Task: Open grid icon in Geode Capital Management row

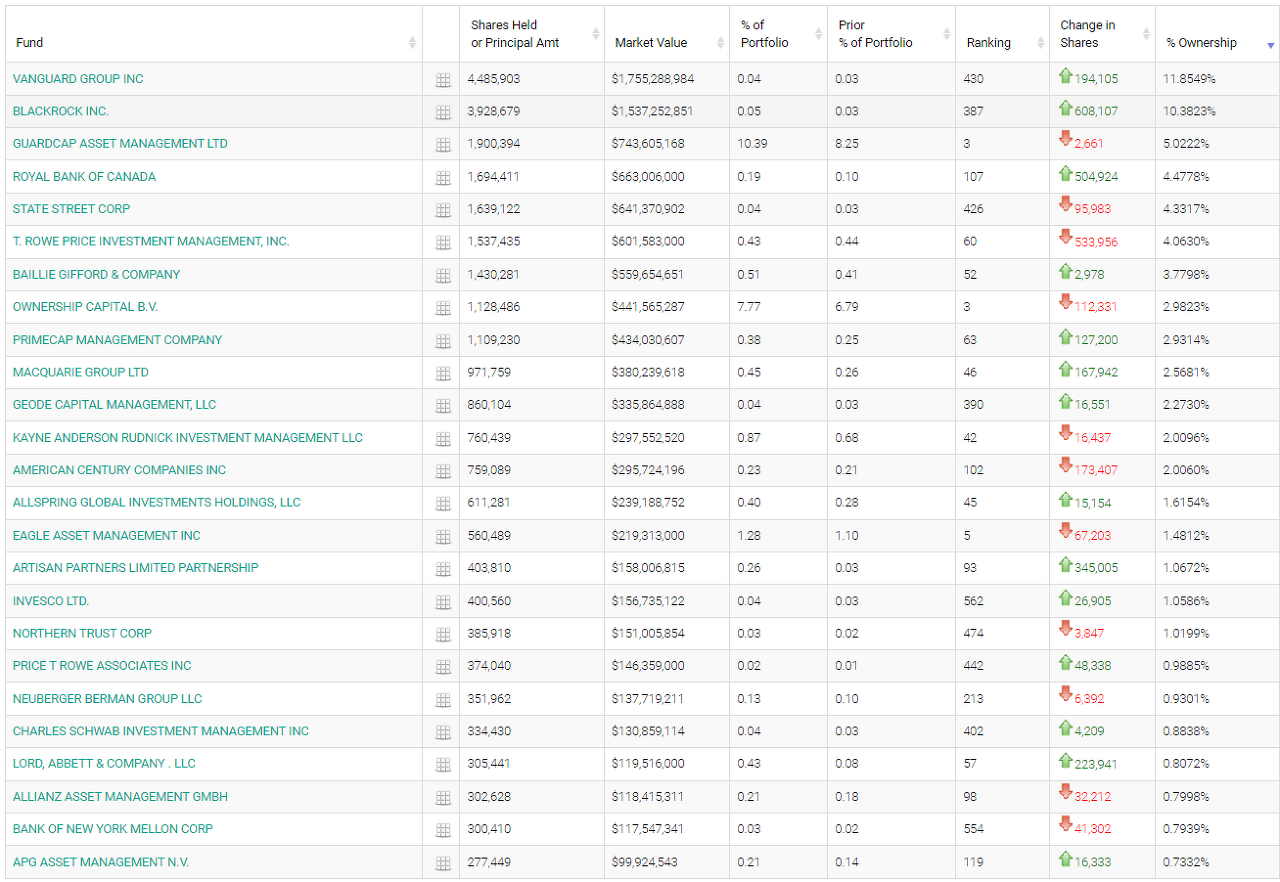Action: tap(443, 406)
